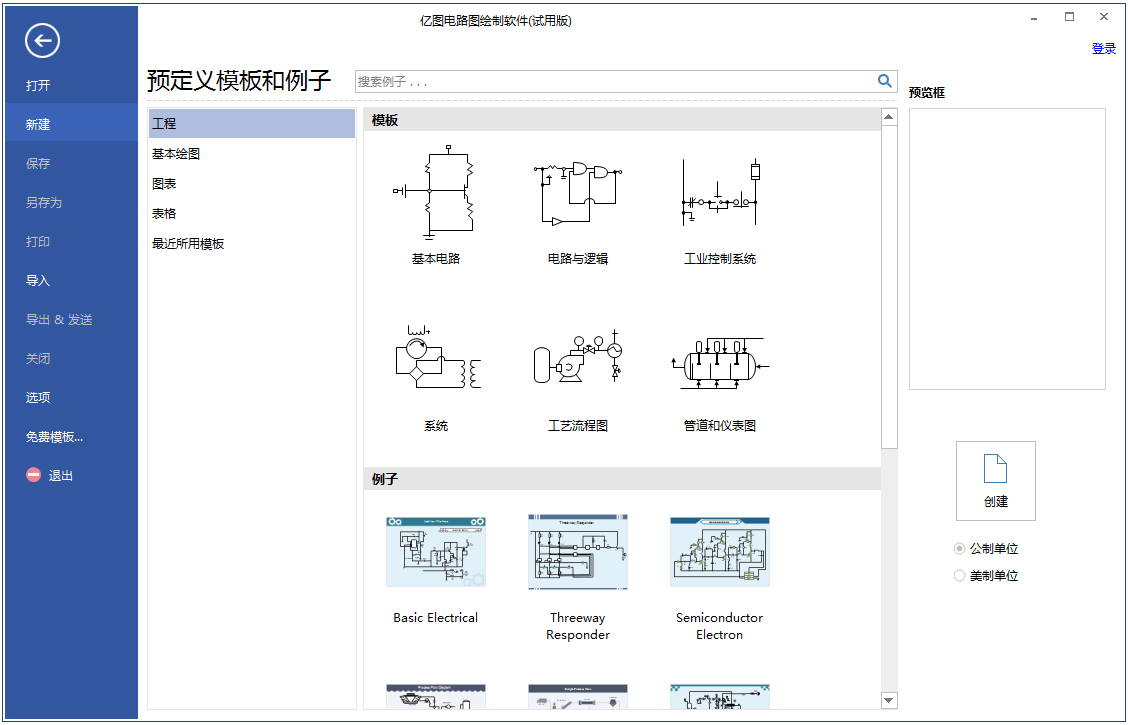The width and height of the screenshot is (1128, 725).
Task: Click the 创建 blank document icon
Action: point(995,469)
